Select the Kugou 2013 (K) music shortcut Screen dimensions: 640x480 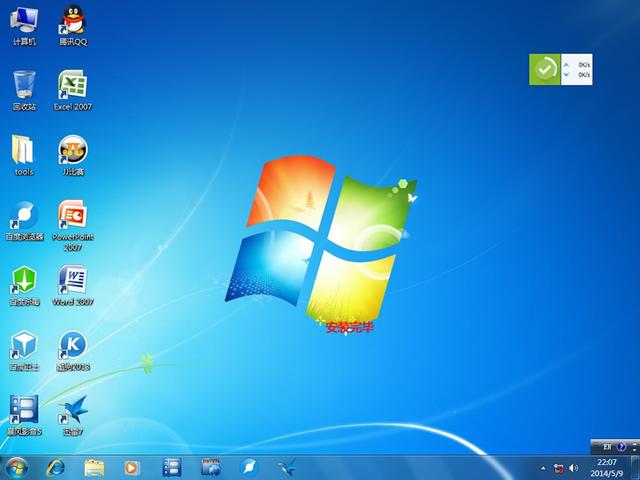click(73, 351)
